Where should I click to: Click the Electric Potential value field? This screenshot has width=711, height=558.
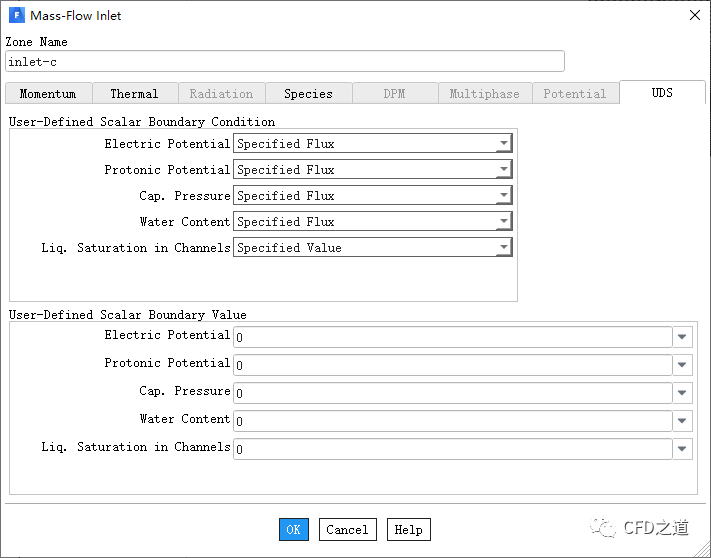coord(452,337)
